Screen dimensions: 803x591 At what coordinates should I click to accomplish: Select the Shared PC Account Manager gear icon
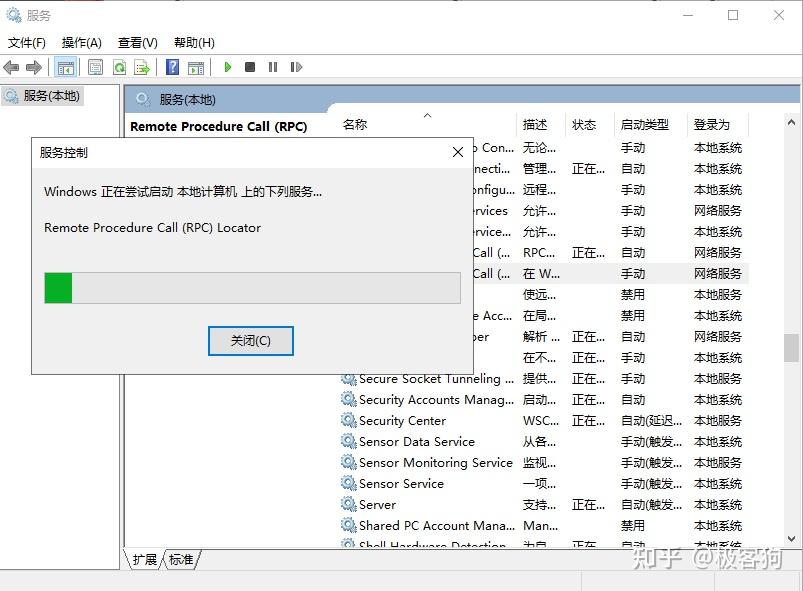tap(349, 525)
